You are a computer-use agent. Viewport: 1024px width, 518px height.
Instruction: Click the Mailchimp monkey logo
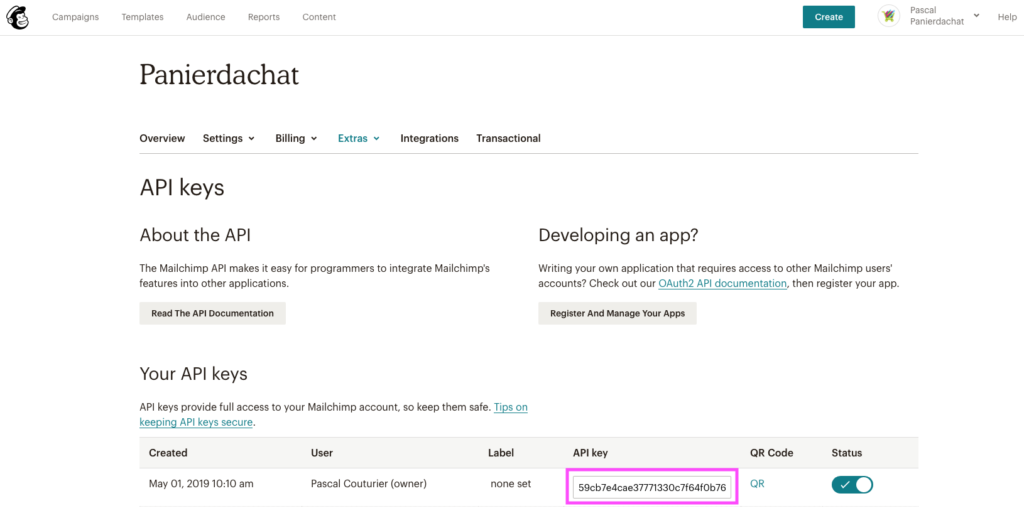18,17
